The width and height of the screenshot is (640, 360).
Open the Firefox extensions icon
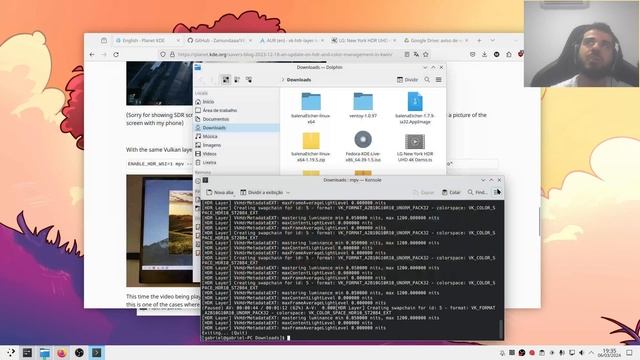click(509, 54)
